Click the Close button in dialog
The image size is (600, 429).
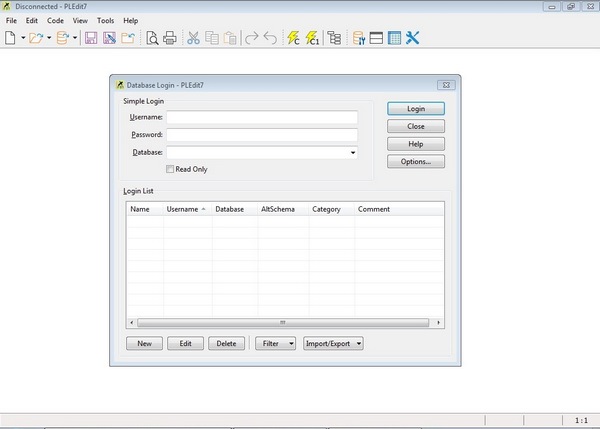pos(416,126)
